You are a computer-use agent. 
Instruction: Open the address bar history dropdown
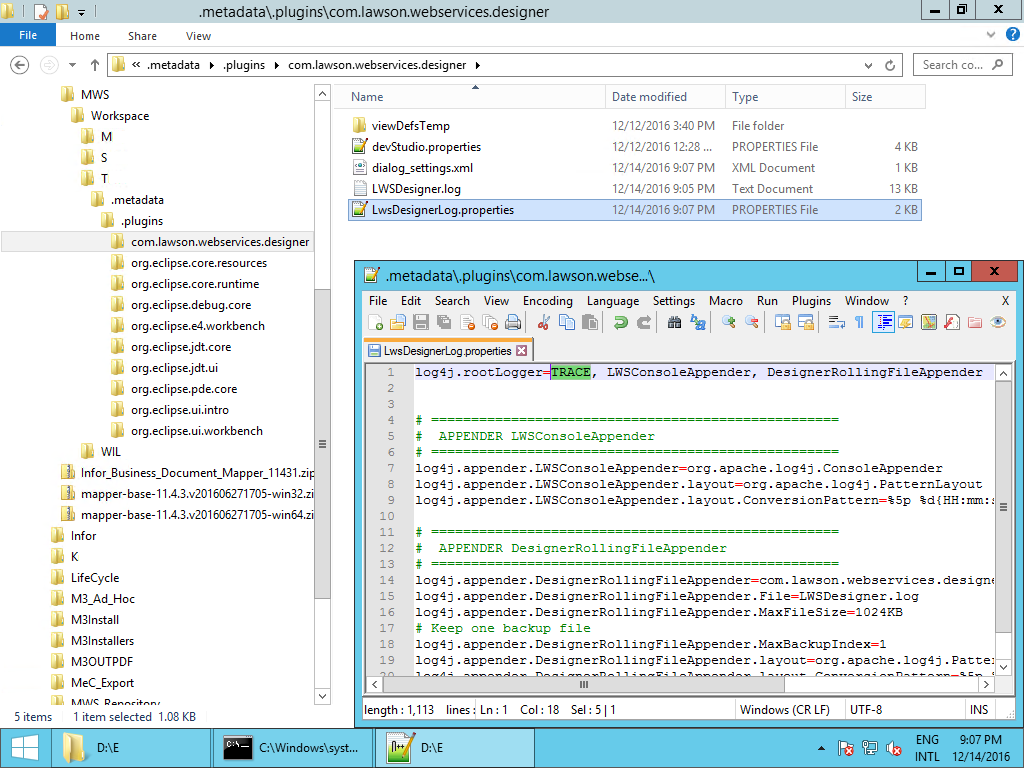[869, 65]
